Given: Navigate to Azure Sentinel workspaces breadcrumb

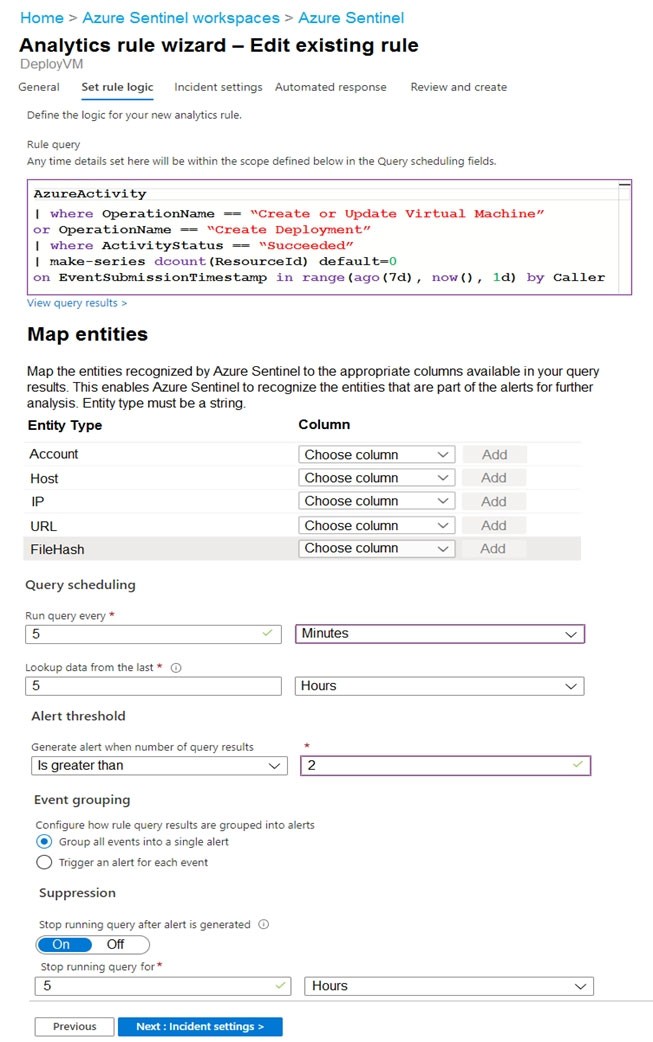Looking at the screenshot, I should click(x=181, y=18).
